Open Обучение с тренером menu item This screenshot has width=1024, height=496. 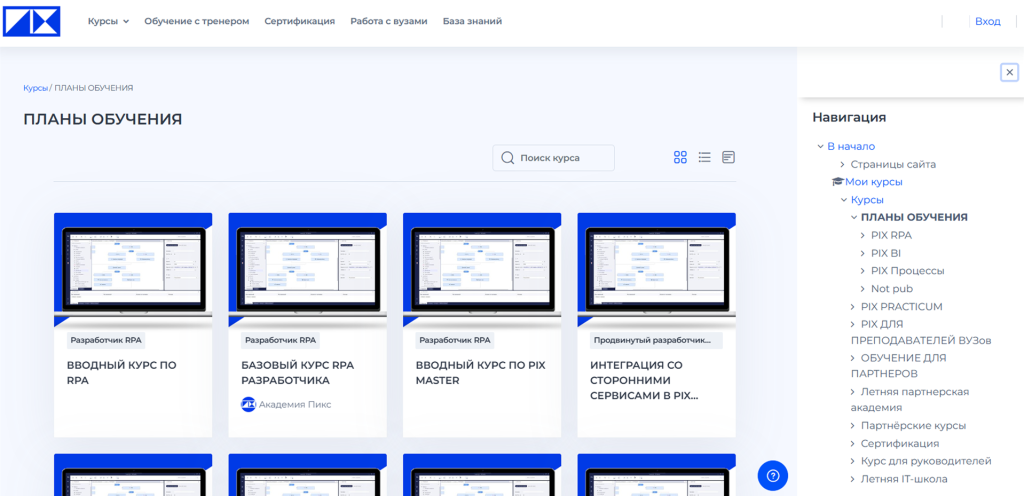(196, 21)
